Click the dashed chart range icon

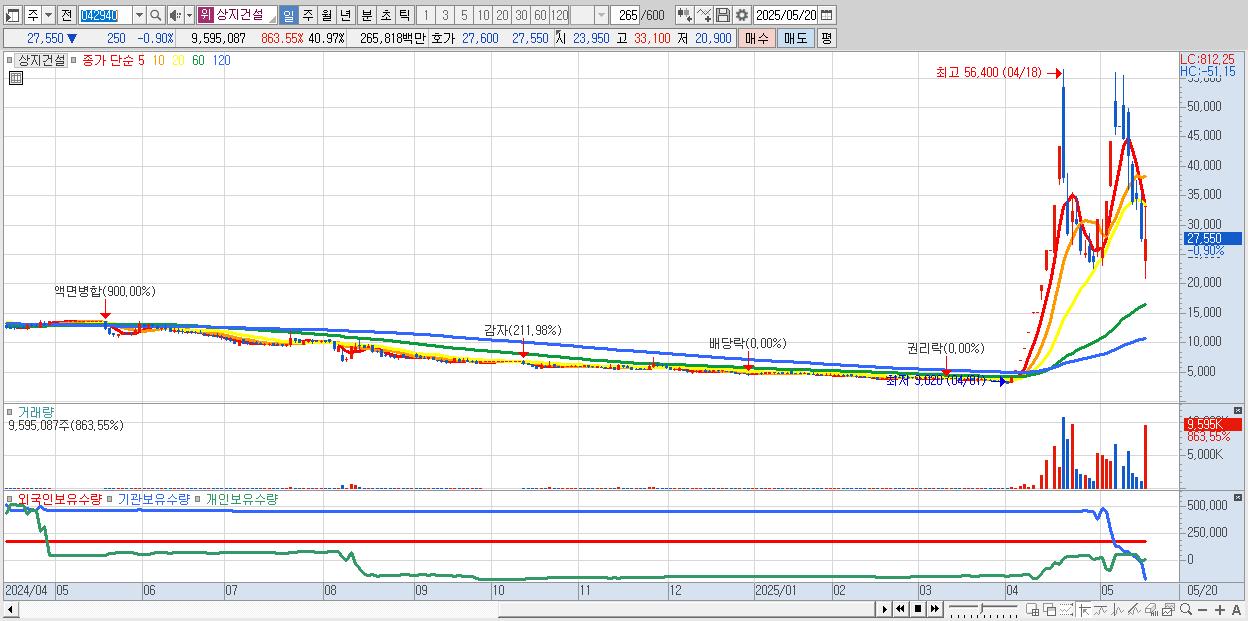tap(1066, 609)
